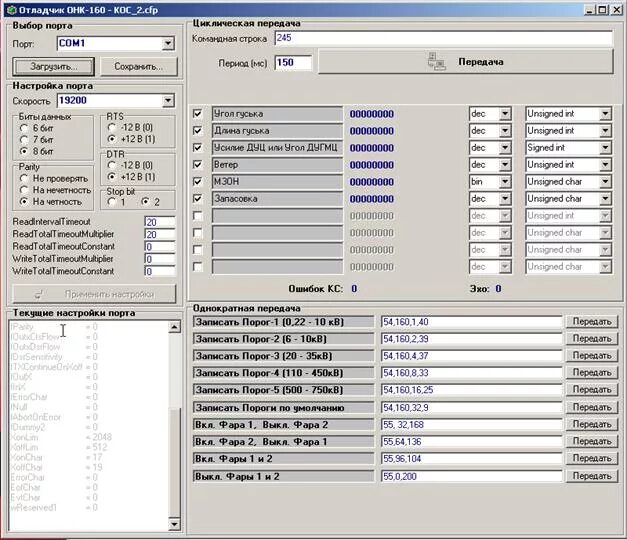627x540 pixels.
Task: Click the ReadIntervalTimeout value field
Action: click(x=160, y=222)
